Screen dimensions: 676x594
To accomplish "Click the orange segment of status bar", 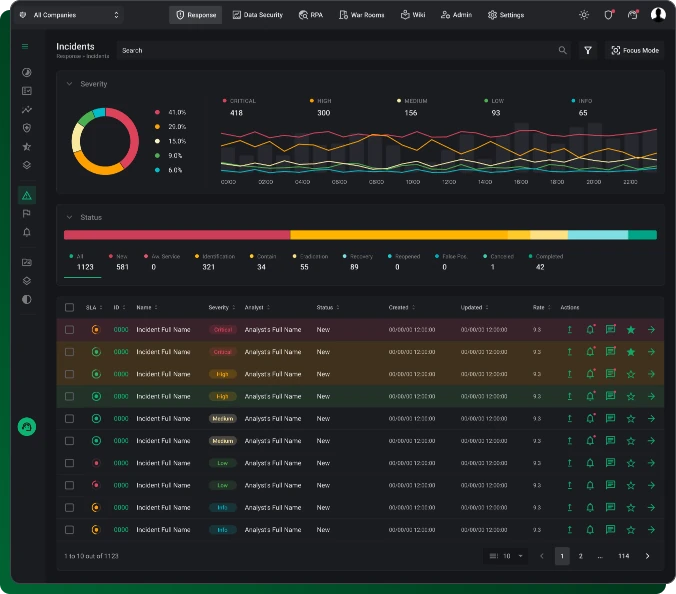I will [399, 234].
